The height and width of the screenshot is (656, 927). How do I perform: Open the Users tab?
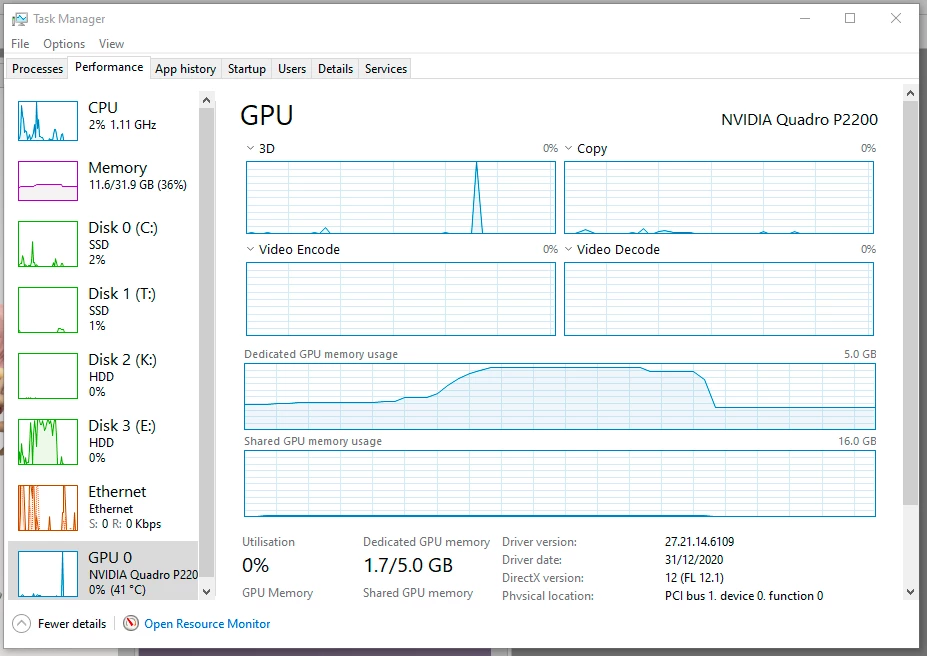click(x=292, y=69)
